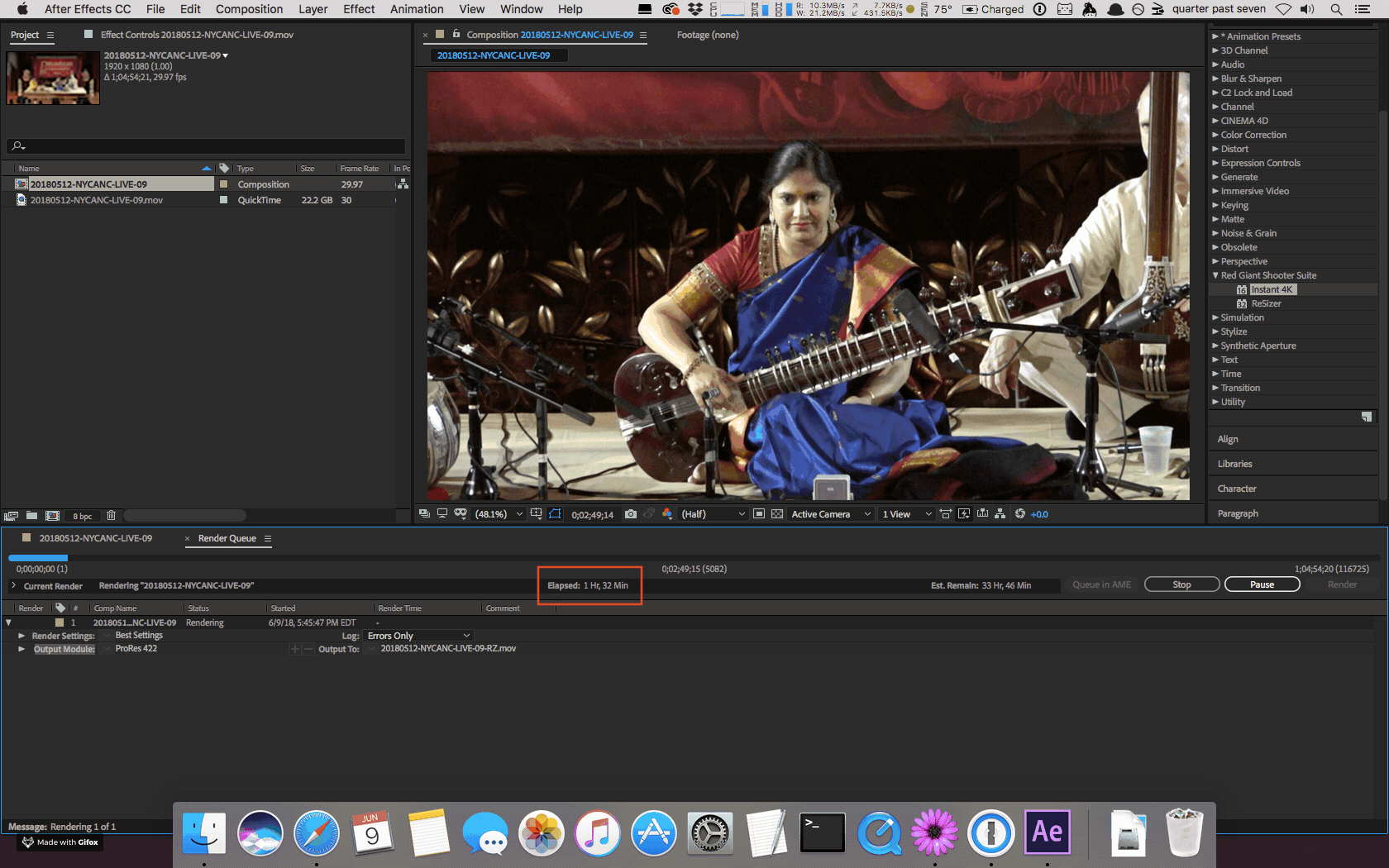1389x868 pixels.
Task: Click the Create a new folder icon
Action: [31, 516]
